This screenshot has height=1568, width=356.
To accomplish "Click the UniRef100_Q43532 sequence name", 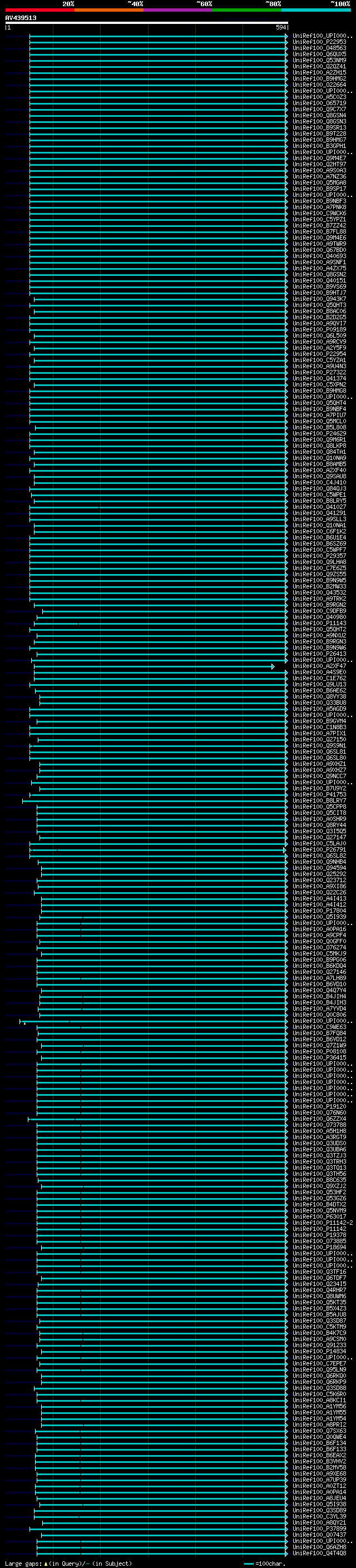I will (x=319, y=593).
